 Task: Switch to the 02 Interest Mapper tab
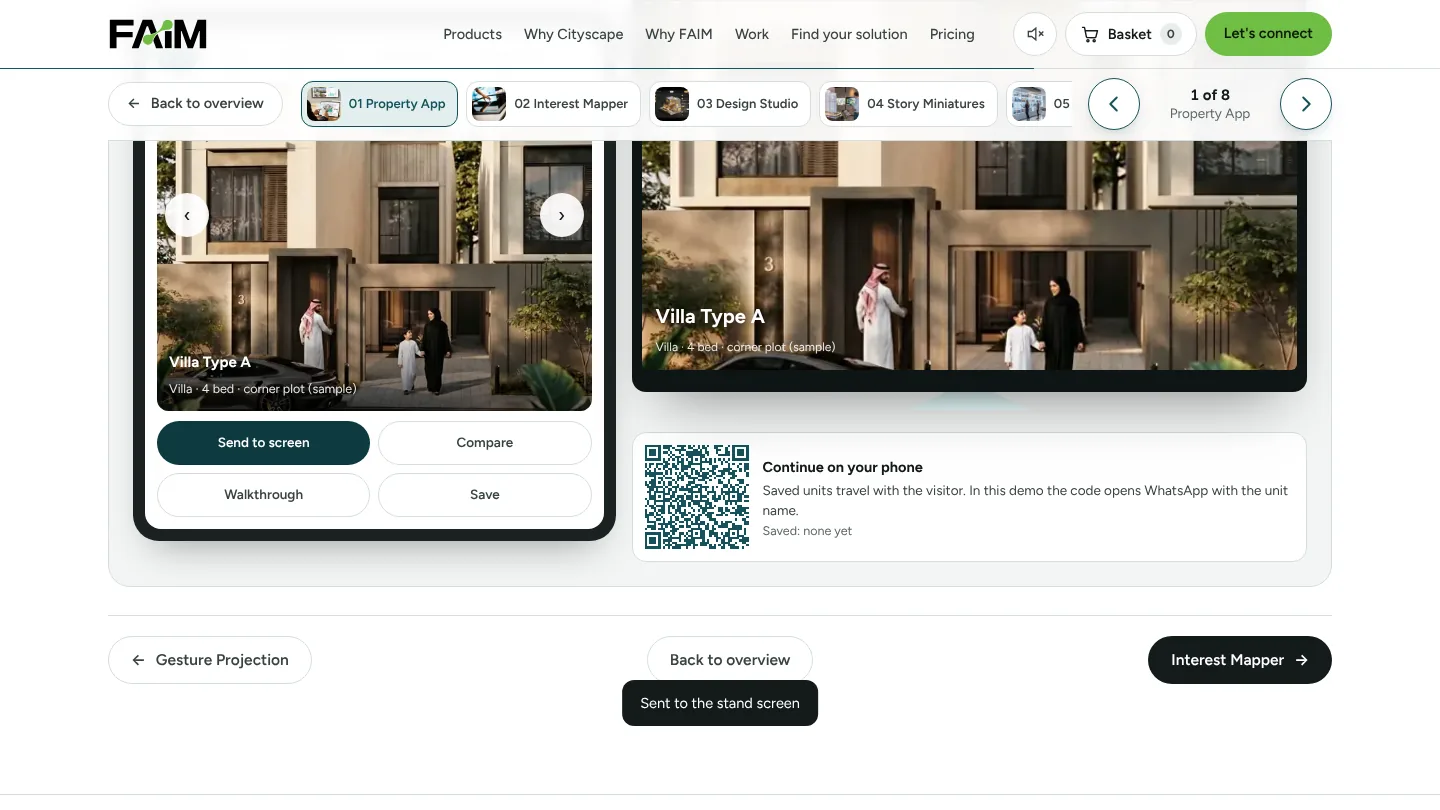tap(553, 104)
